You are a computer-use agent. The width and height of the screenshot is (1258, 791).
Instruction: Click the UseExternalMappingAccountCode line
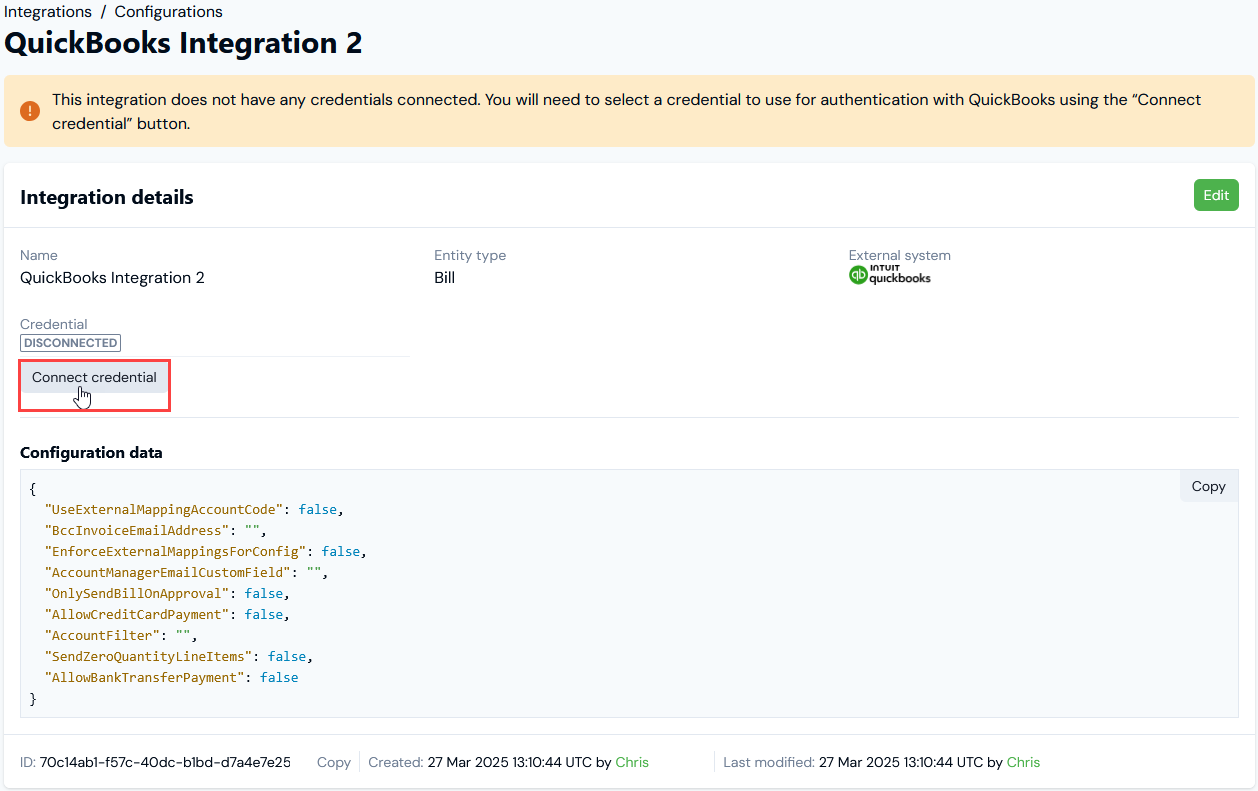(x=194, y=509)
